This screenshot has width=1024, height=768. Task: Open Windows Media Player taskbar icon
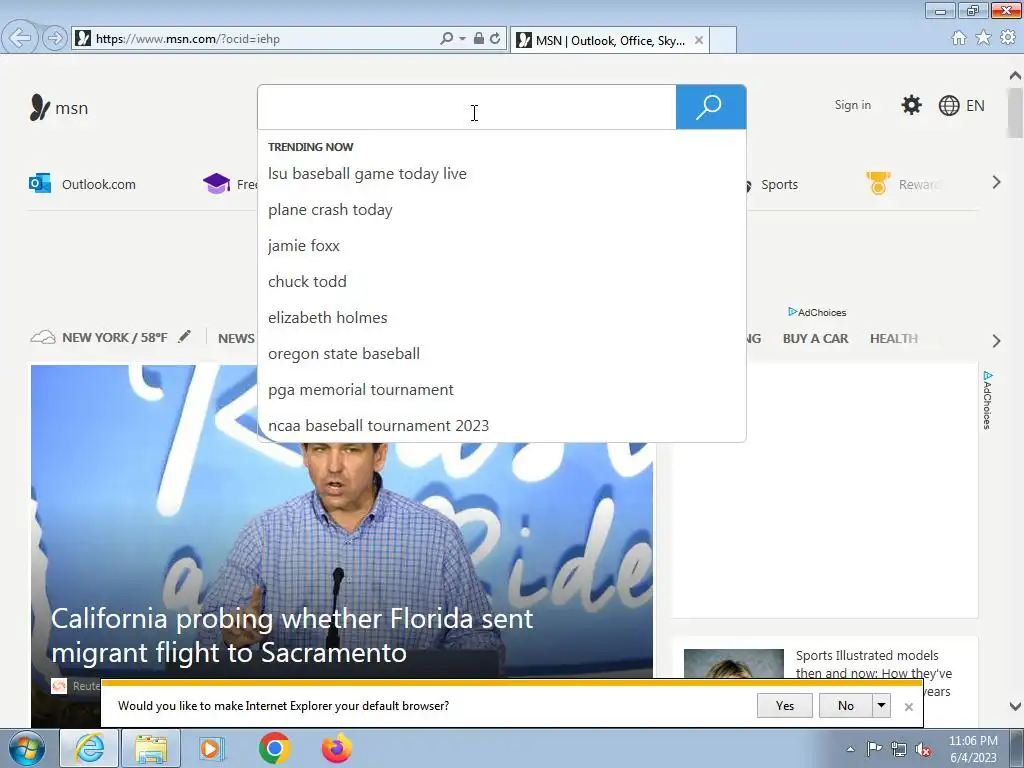(211, 748)
